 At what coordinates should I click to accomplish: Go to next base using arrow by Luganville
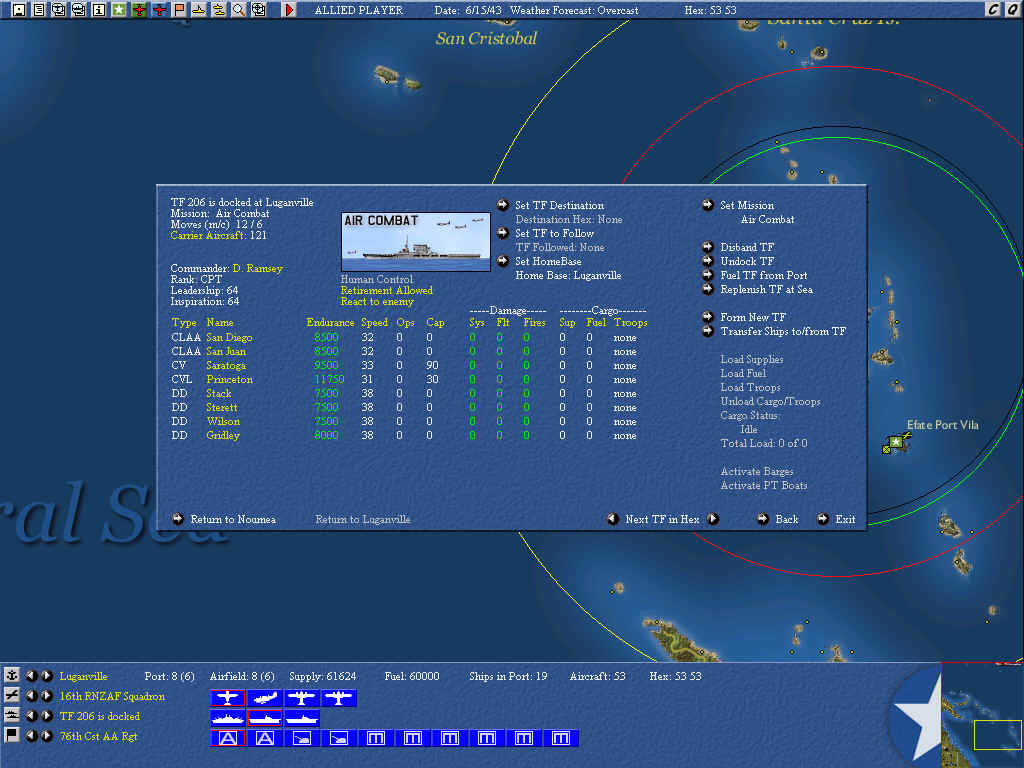point(47,676)
